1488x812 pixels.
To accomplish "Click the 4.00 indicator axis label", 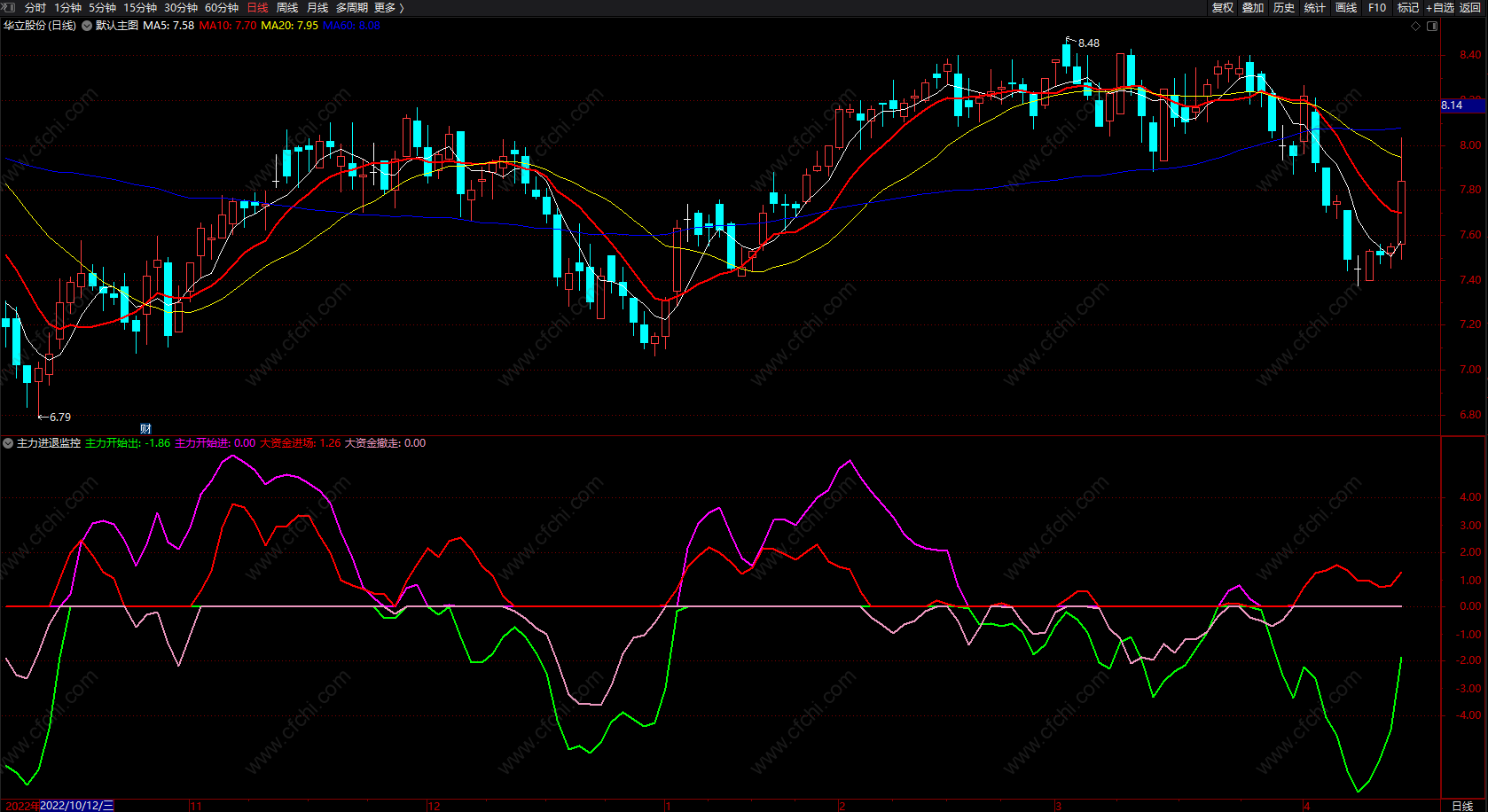I will tap(1470, 497).
